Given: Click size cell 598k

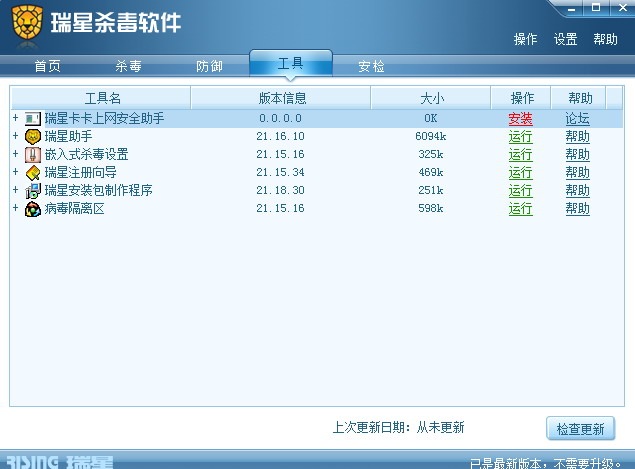Looking at the screenshot, I should 430,209.
